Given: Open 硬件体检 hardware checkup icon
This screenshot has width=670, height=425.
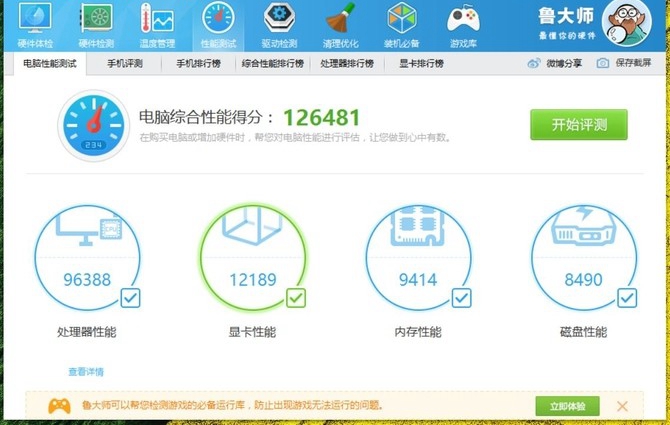Looking at the screenshot, I should pos(35,25).
